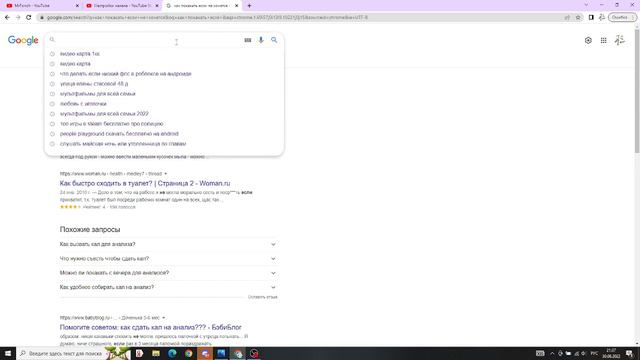The image size is (640, 360).
Task: Click the blue magnifier search button
Action: (274, 40)
